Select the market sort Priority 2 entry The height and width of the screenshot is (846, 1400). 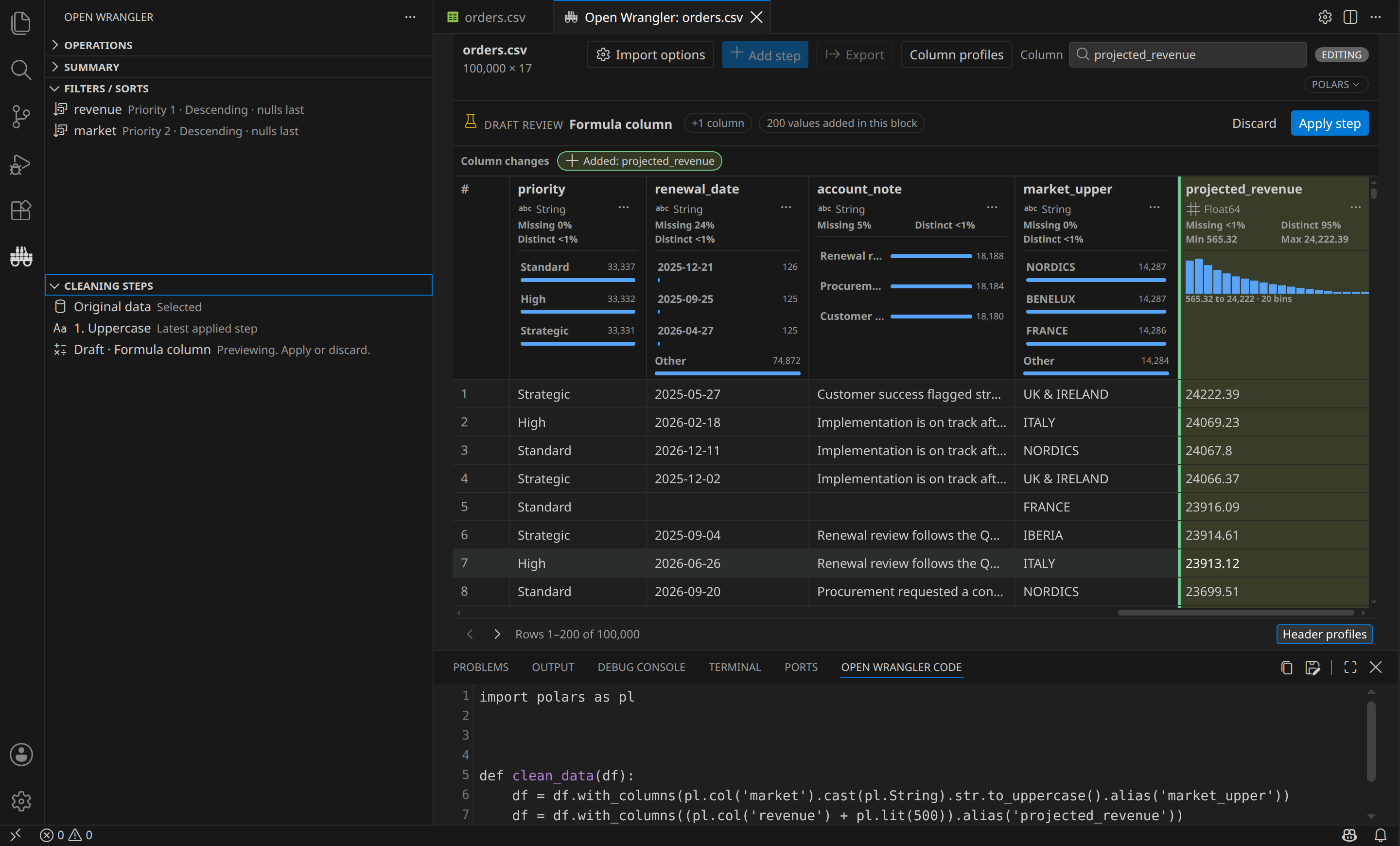[239, 131]
